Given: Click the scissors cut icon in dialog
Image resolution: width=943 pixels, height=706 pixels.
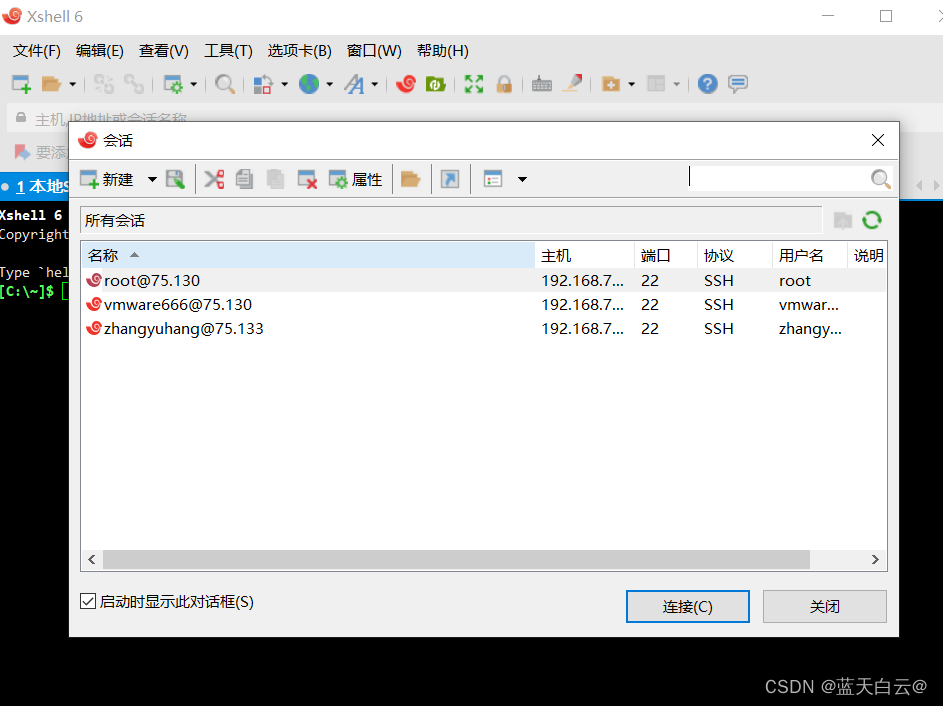Looking at the screenshot, I should point(214,179).
